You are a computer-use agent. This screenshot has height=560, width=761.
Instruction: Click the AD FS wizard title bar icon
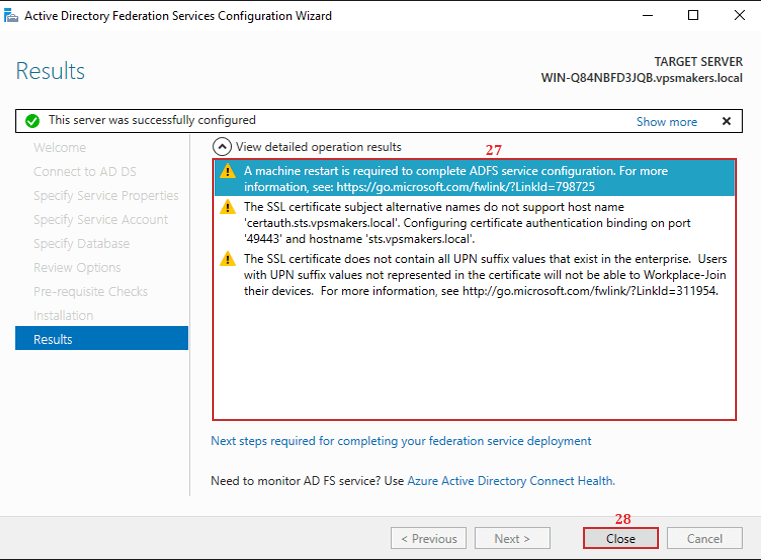click(x=11, y=16)
